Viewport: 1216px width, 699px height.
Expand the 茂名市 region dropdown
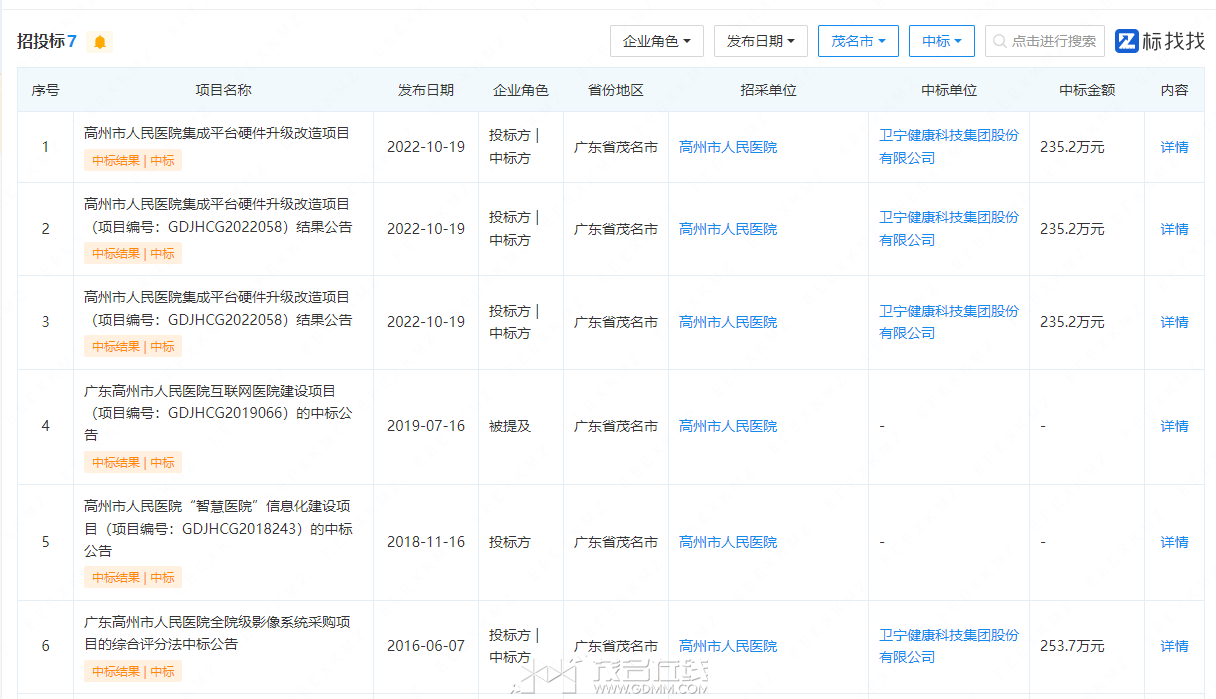(x=858, y=41)
